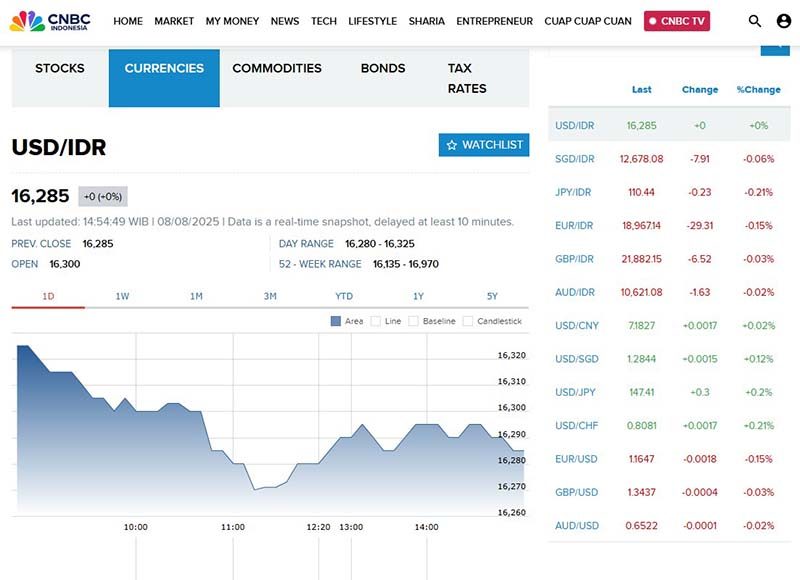Click the CNBC TV live button
Image resolution: width=800 pixels, height=580 pixels.
coord(677,21)
